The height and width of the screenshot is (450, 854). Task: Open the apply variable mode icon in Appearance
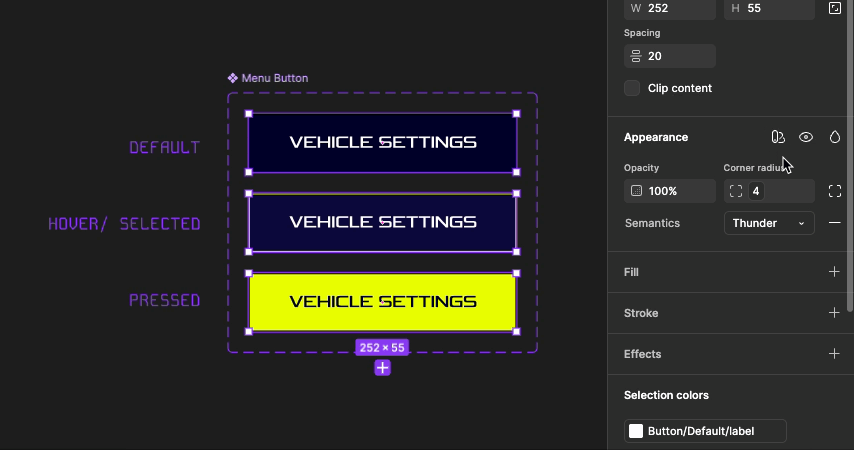pyautogui.click(x=778, y=137)
